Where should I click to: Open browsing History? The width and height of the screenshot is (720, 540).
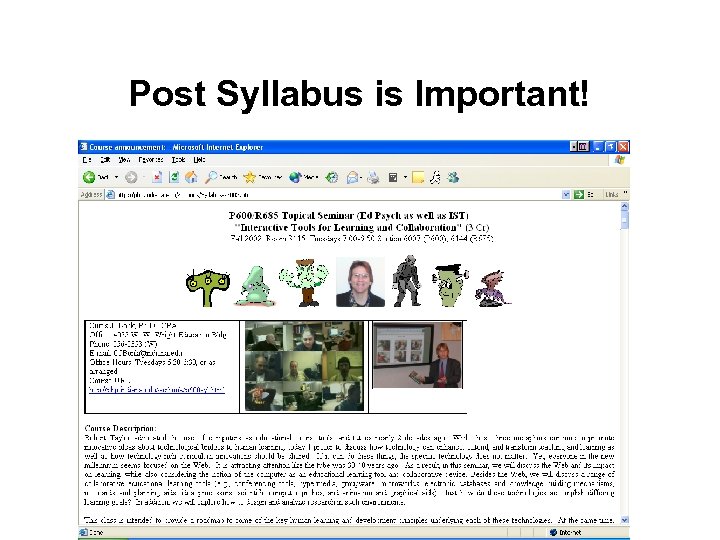pyautogui.click(x=332, y=177)
